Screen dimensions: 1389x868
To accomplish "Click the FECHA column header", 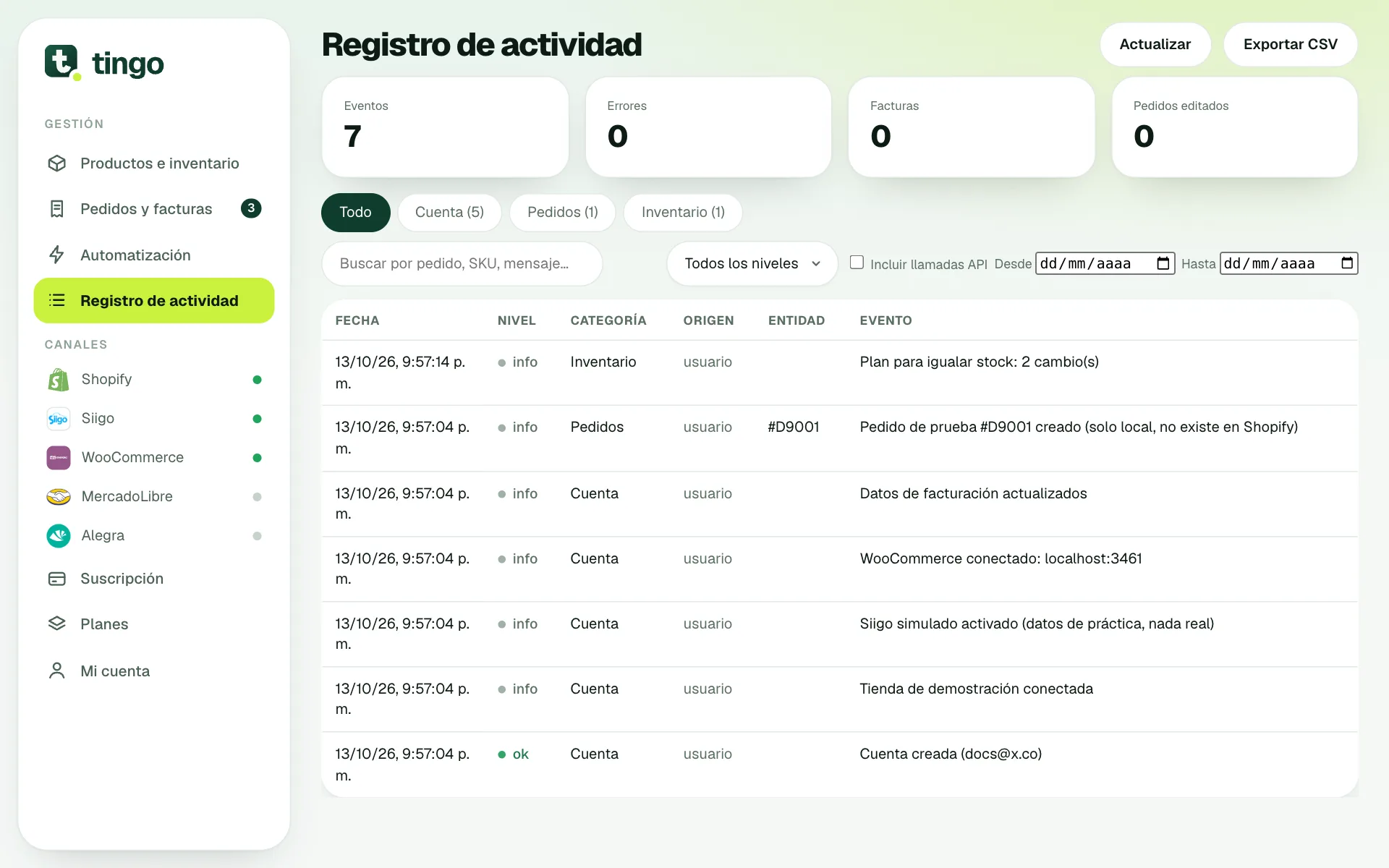I will point(357,320).
